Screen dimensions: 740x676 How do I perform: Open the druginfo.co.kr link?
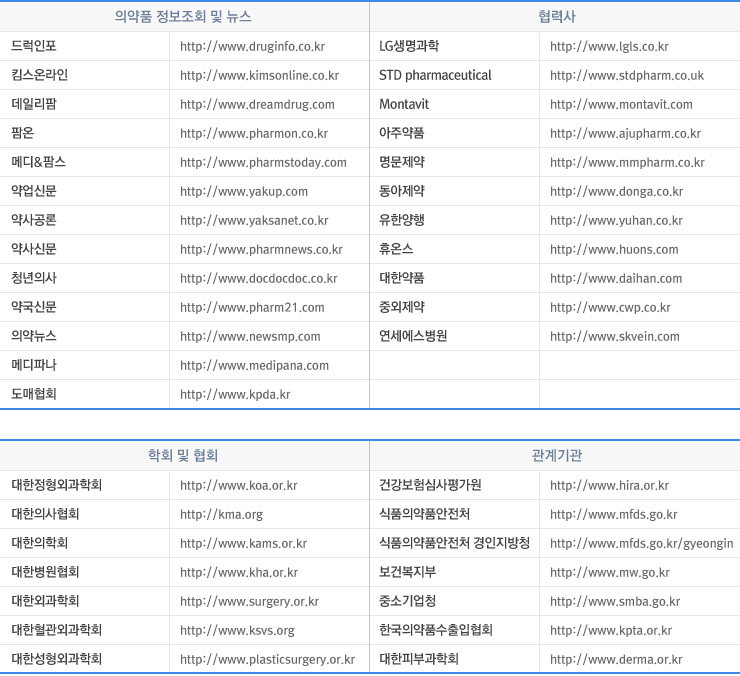tap(252, 47)
